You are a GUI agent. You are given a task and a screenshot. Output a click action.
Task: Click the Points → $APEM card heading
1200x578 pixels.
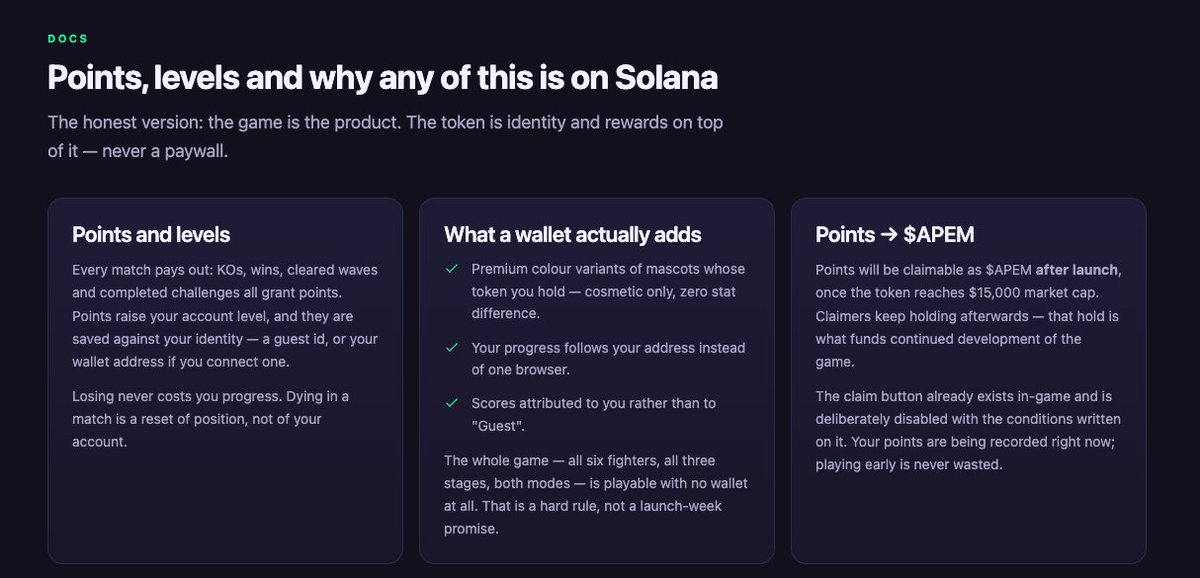pos(895,235)
